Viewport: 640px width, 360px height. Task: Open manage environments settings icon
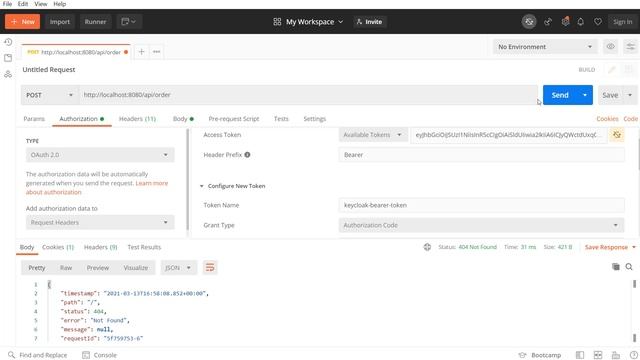631,47
